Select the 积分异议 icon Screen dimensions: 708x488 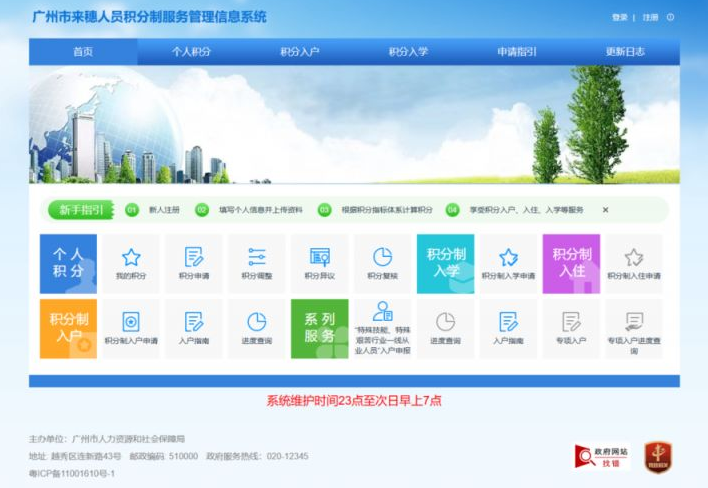pyautogui.click(x=320, y=258)
